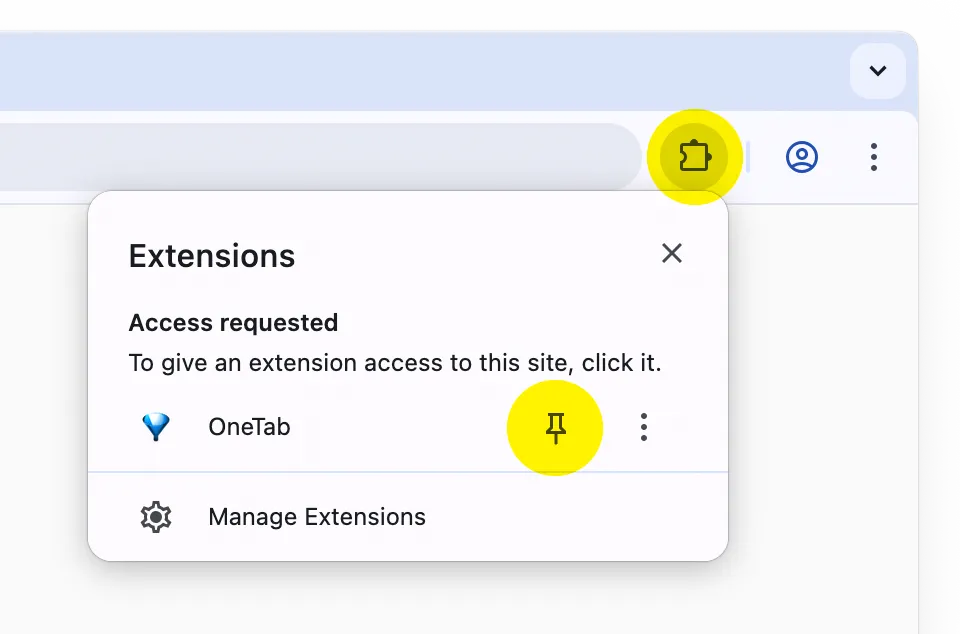This screenshot has height=634, width=960.
Task: Click the empty tab strip area
Action: pyautogui.click(x=400, y=71)
